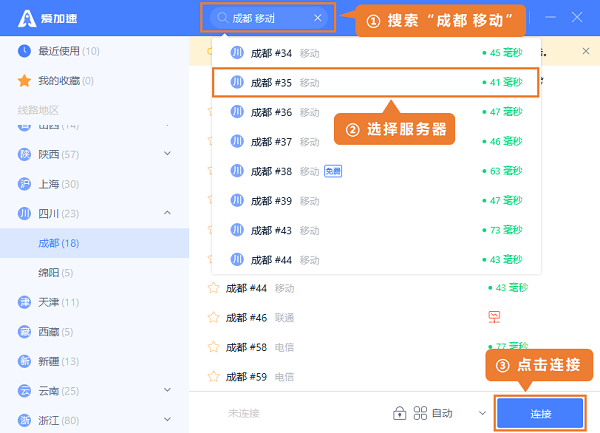Collapse the 四川 (23) region chevron

(167, 213)
